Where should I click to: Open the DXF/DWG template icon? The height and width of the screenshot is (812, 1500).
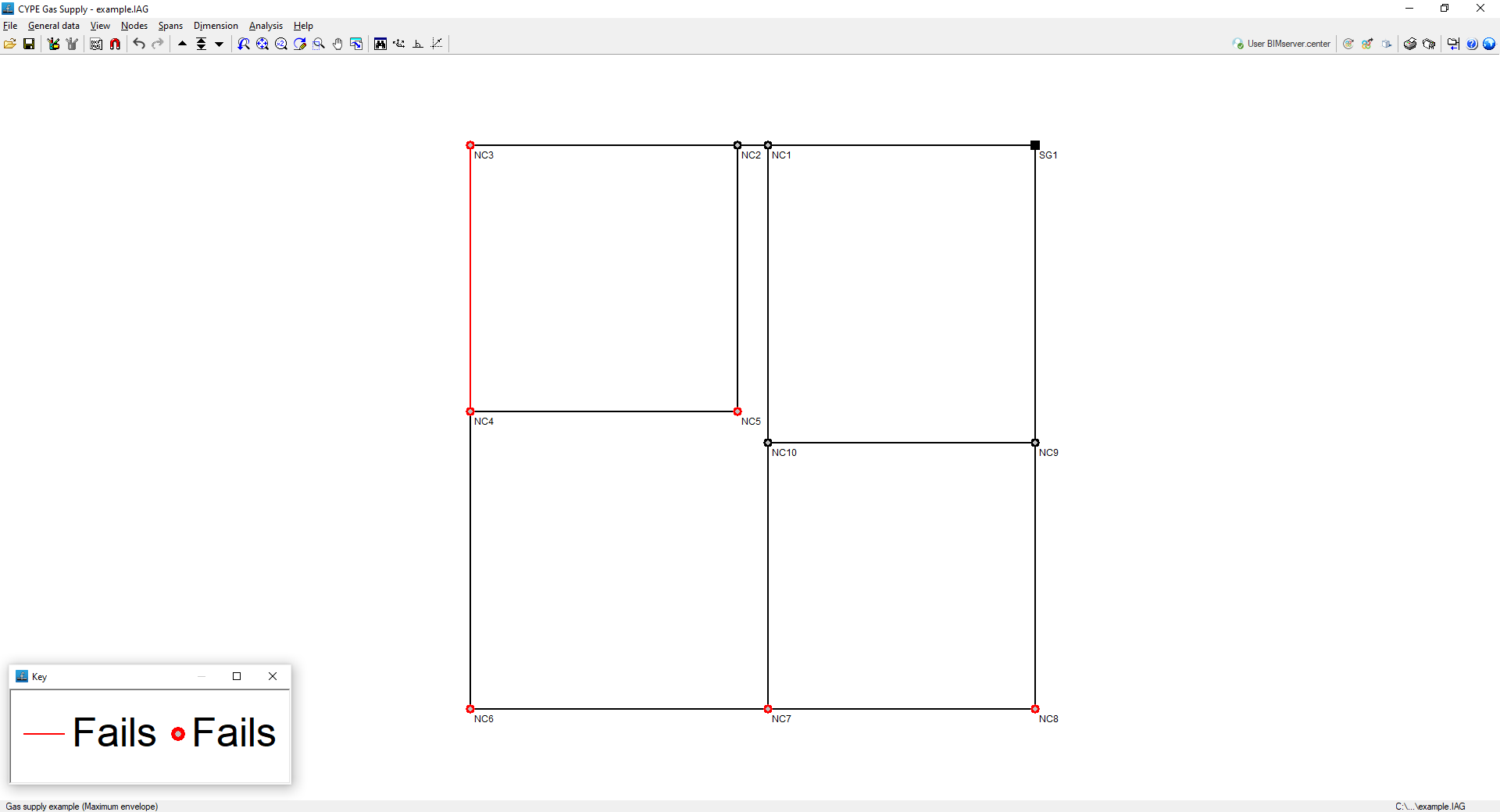pyautogui.click(x=96, y=44)
